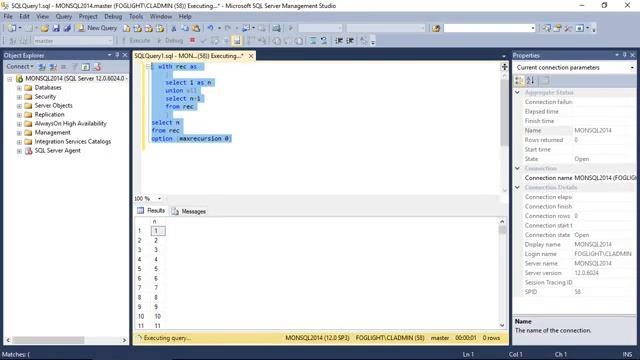640x360 pixels.
Task: Expand the Security folder node
Action: click(19, 97)
